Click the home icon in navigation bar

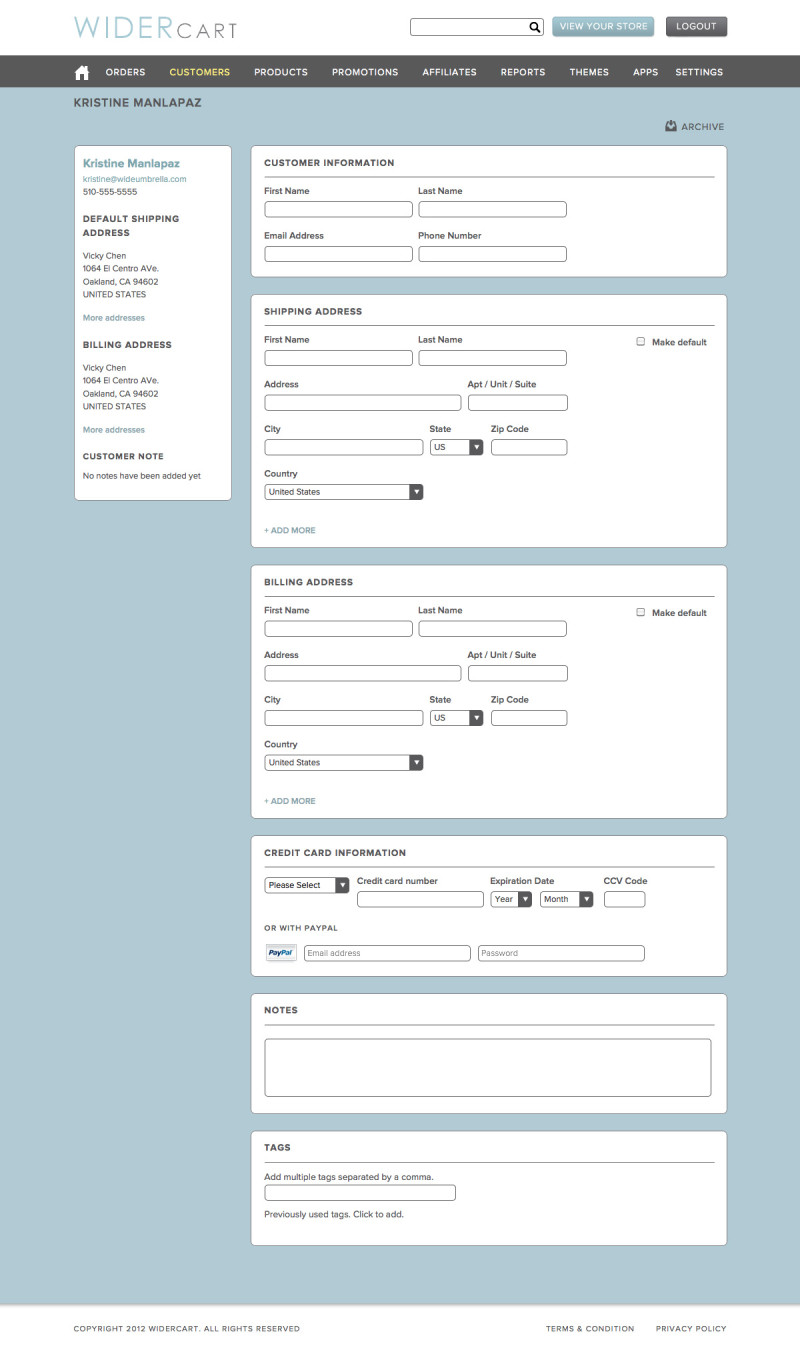click(82, 72)
